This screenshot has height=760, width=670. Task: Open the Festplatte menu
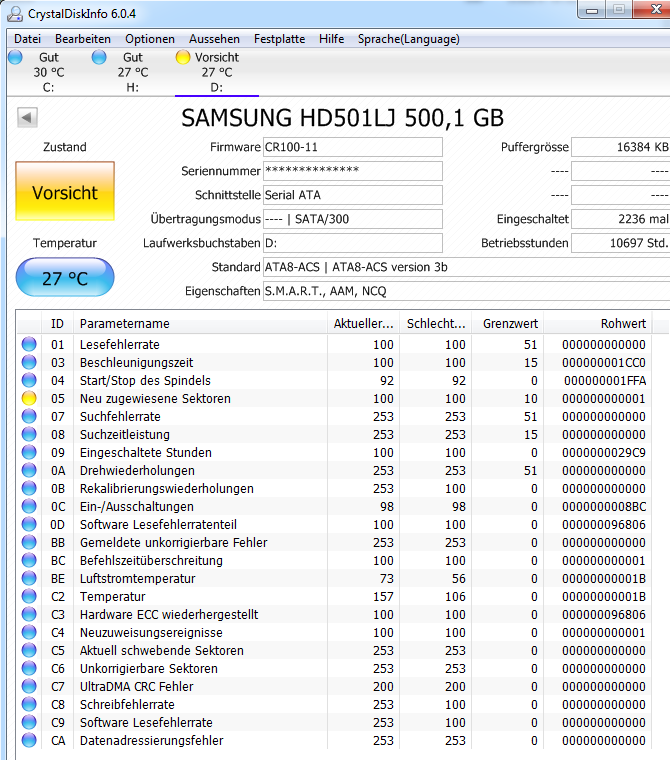click(279, 39)
